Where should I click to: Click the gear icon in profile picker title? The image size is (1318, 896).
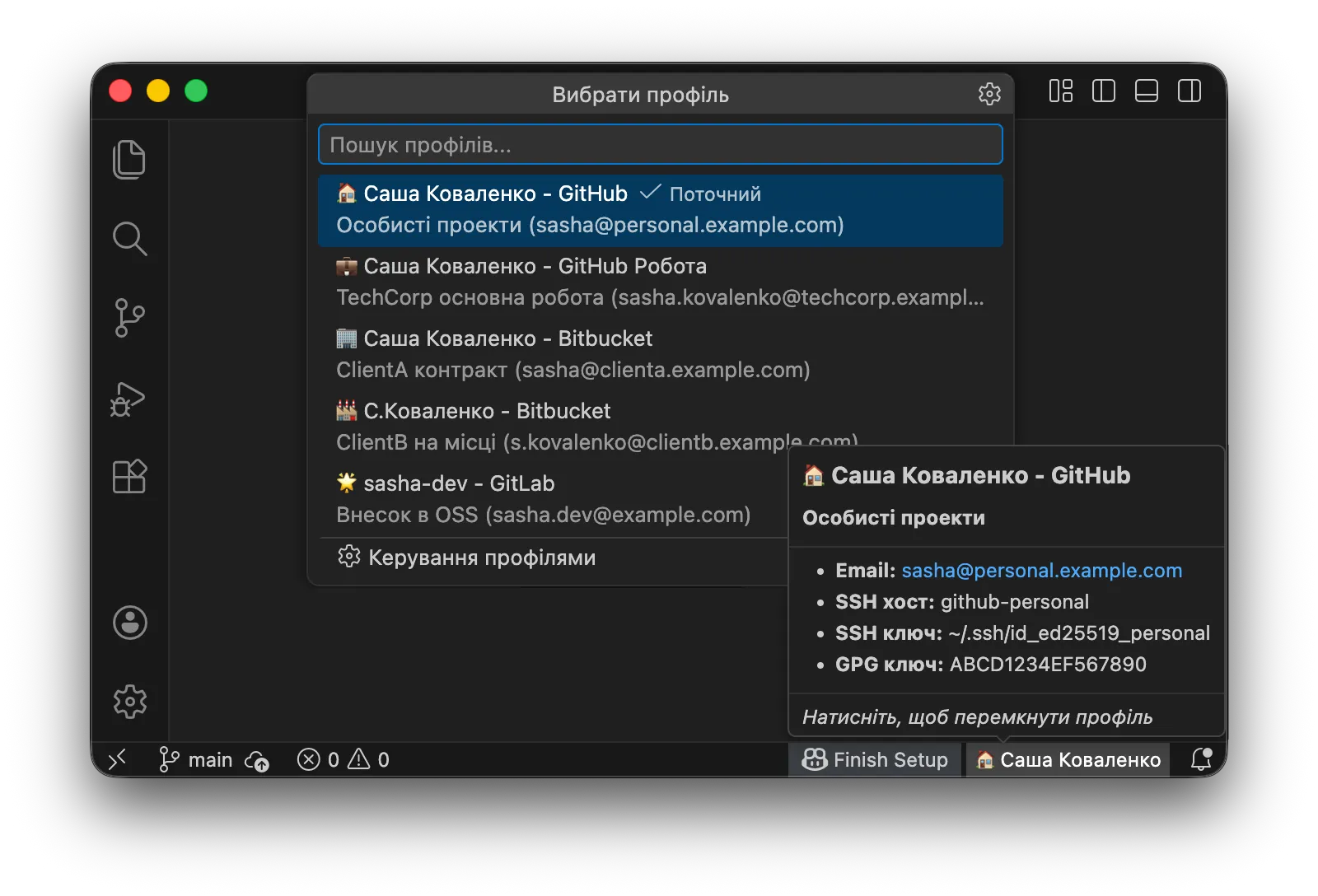[989, 94]
